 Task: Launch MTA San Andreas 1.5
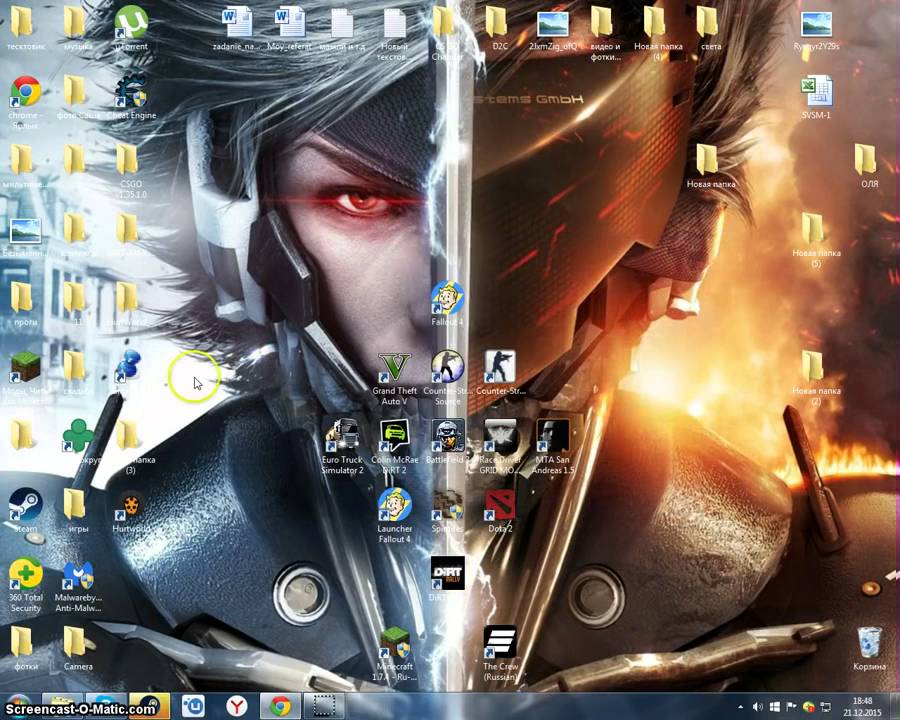553,447
